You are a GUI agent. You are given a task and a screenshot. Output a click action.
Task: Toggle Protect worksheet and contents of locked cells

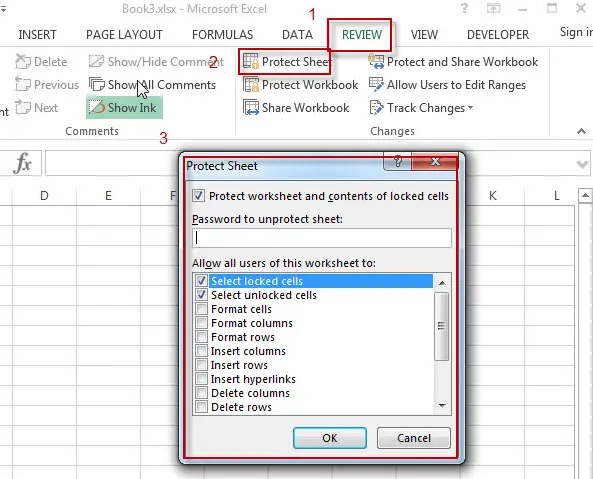pyautogui.click(x=199, y=196)
